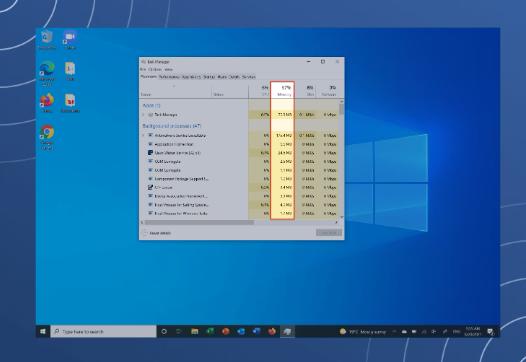
Task: Switch to the Services tab
Action: 249,77
